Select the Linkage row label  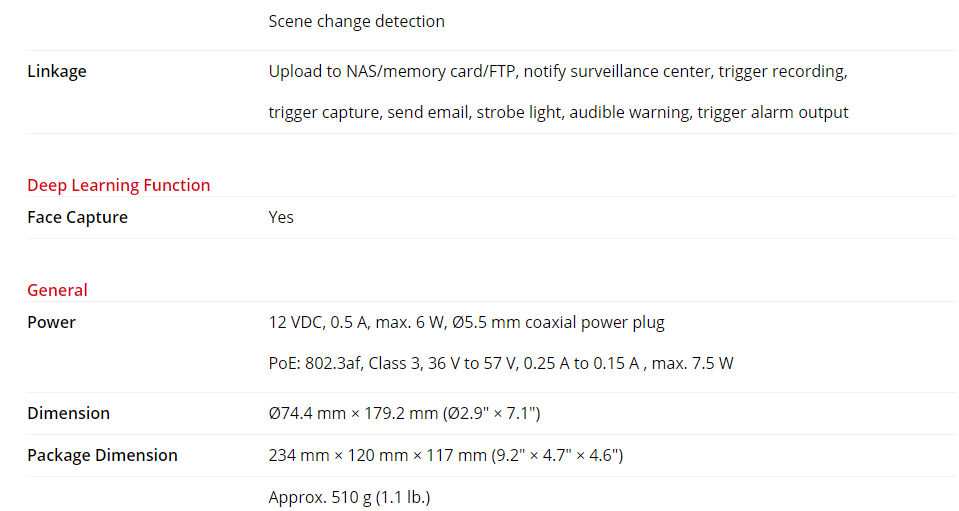57,72
